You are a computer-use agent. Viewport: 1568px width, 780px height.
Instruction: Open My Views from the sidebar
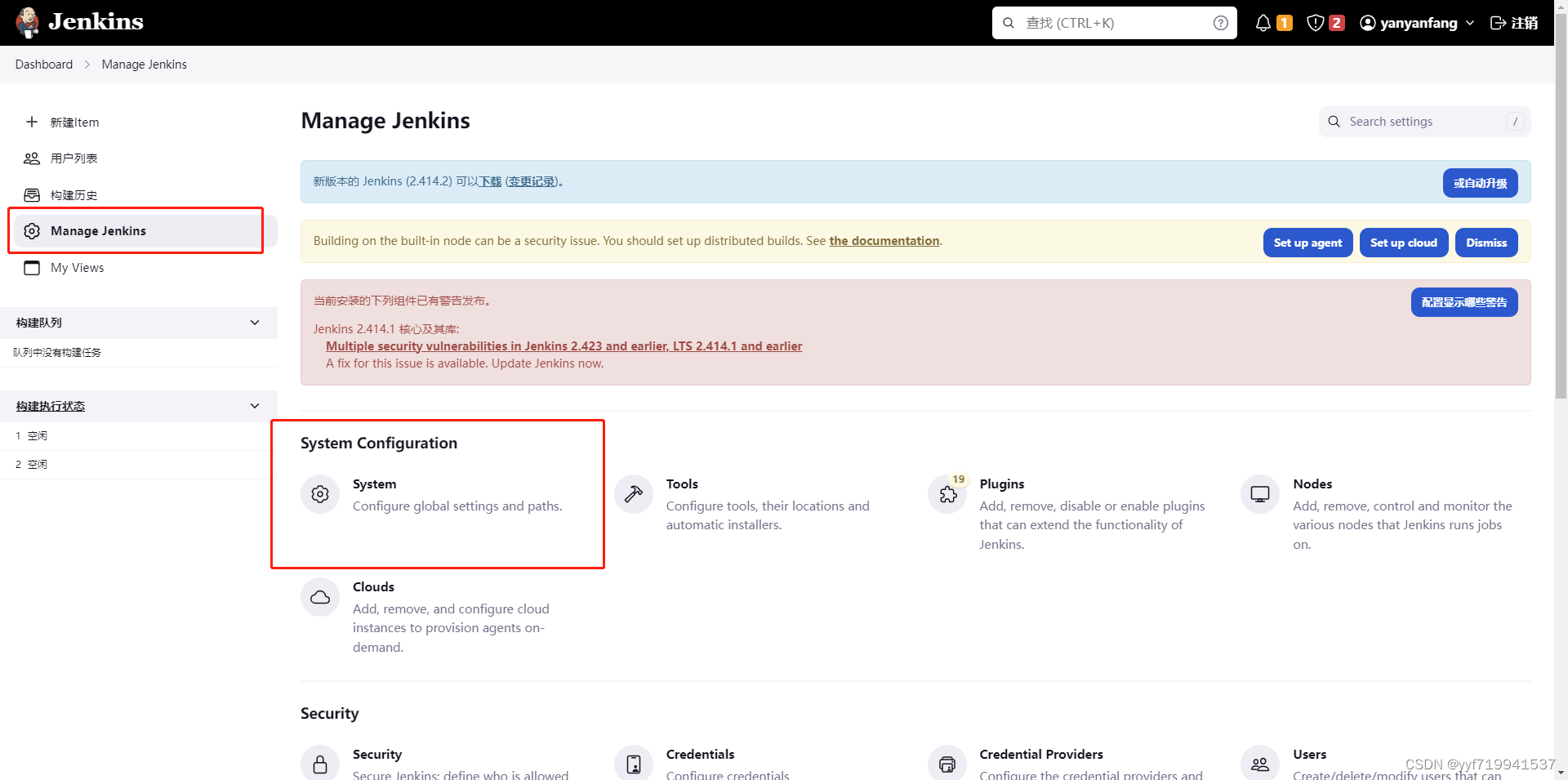point(77,267)
